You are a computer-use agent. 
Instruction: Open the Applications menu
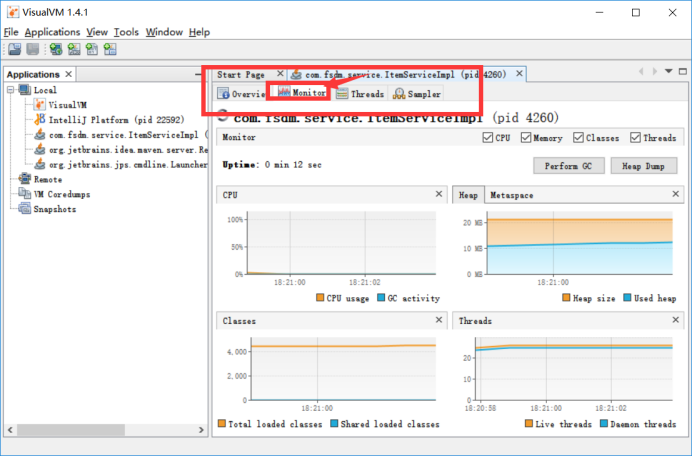tap(52, 32)
